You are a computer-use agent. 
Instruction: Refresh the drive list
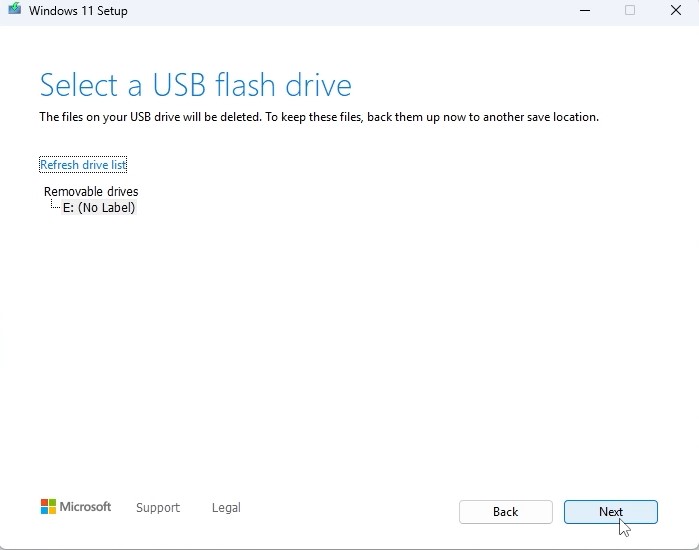click(83, 165)
